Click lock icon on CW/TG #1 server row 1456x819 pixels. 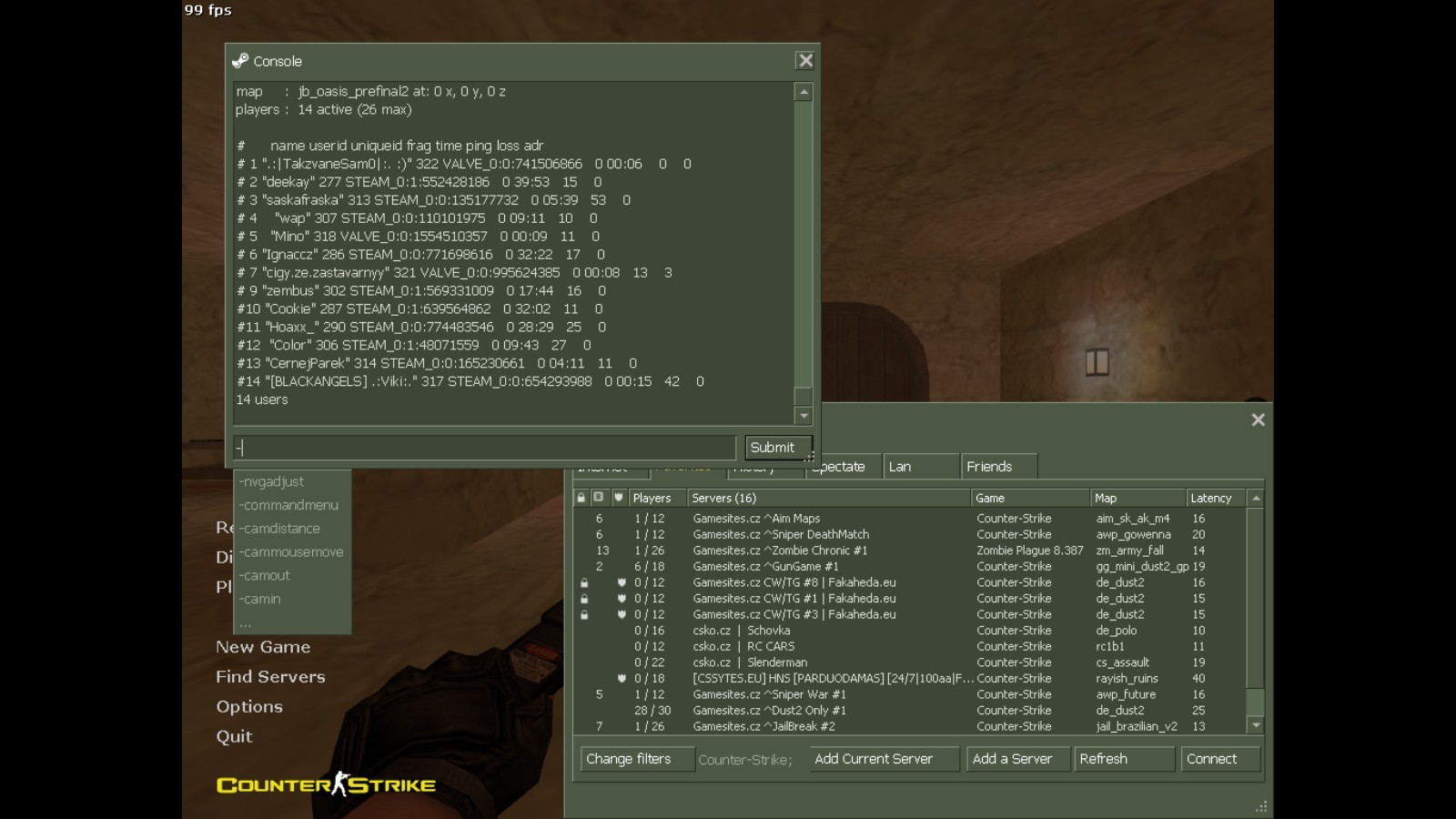(x=584, y=599)
